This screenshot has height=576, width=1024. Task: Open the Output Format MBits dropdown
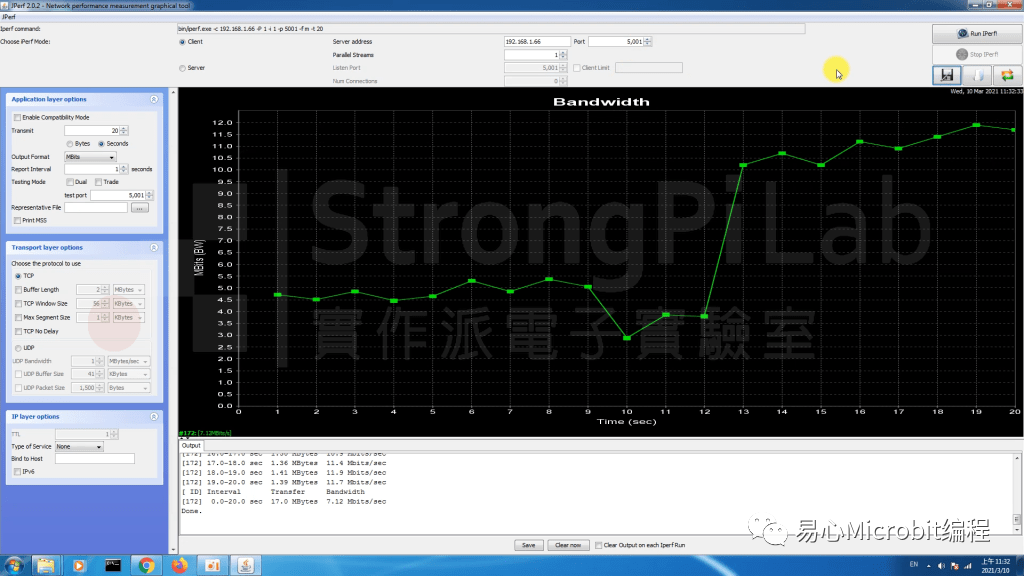click(x=90, y=157)
